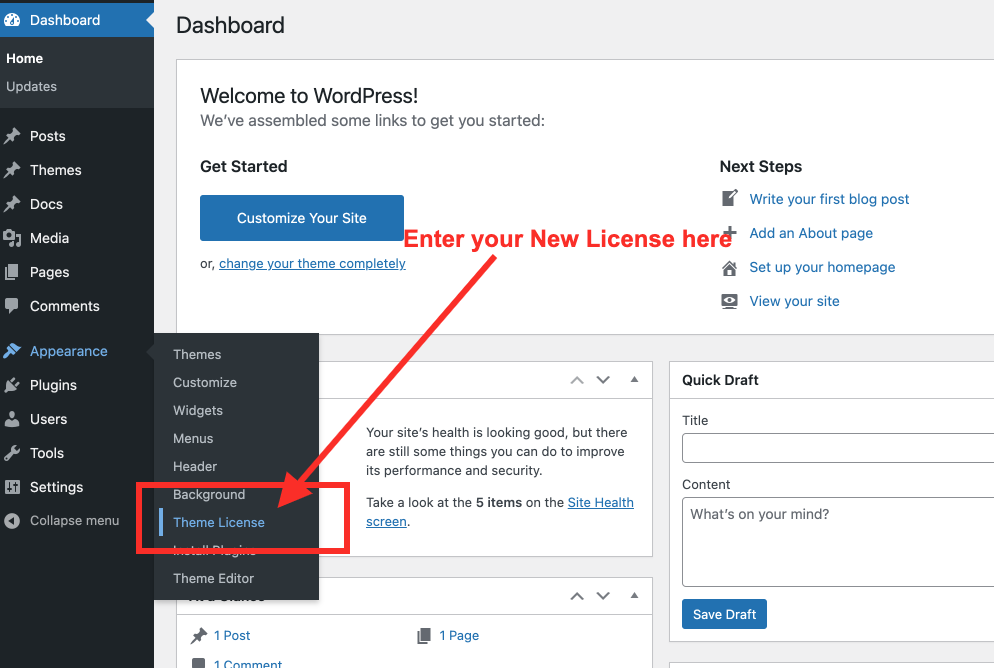
Task: Move At a Glance widget up with chevron
Action: (x=577, y=596)
